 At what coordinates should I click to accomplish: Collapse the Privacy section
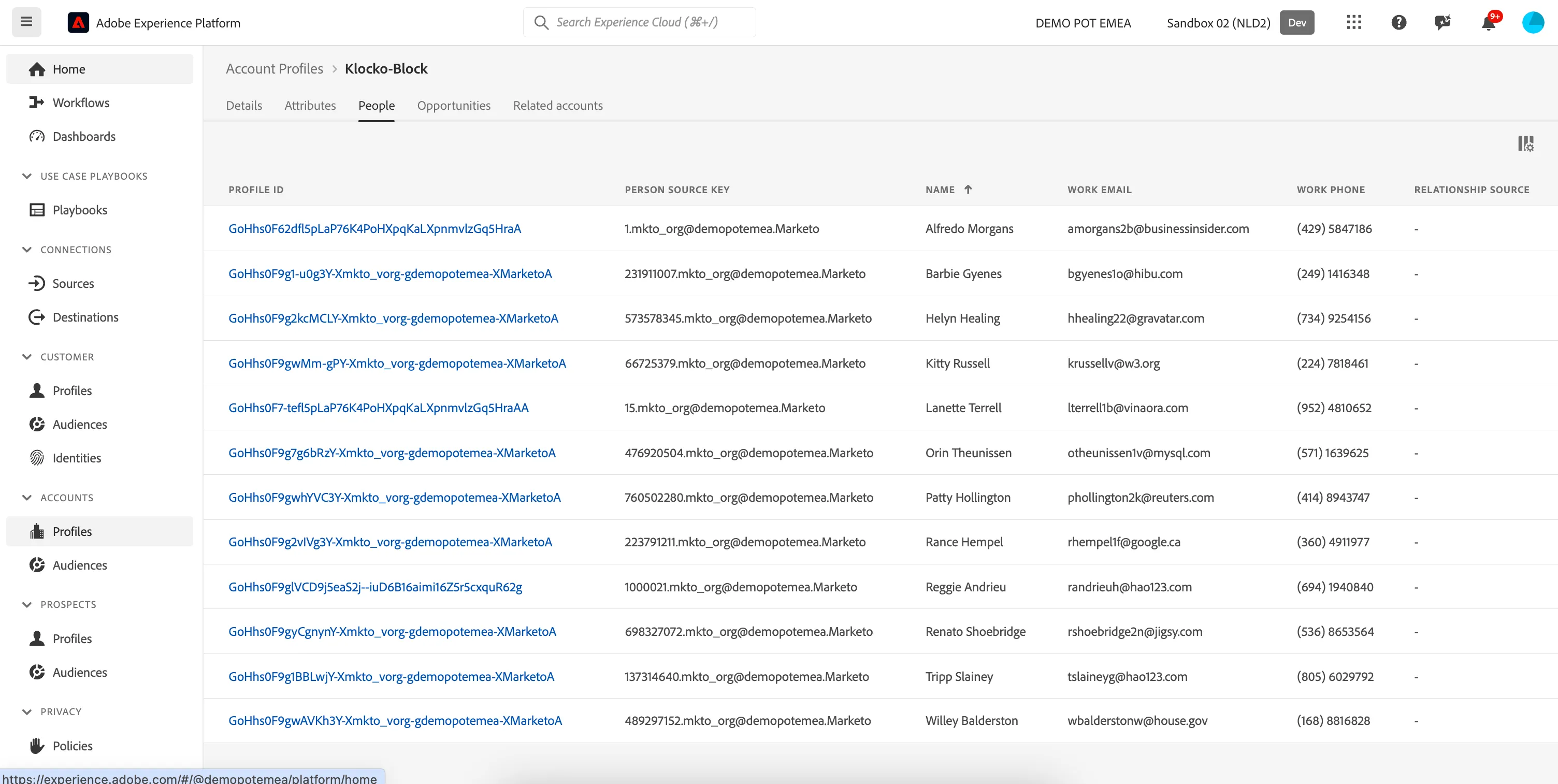click(26, 712)
